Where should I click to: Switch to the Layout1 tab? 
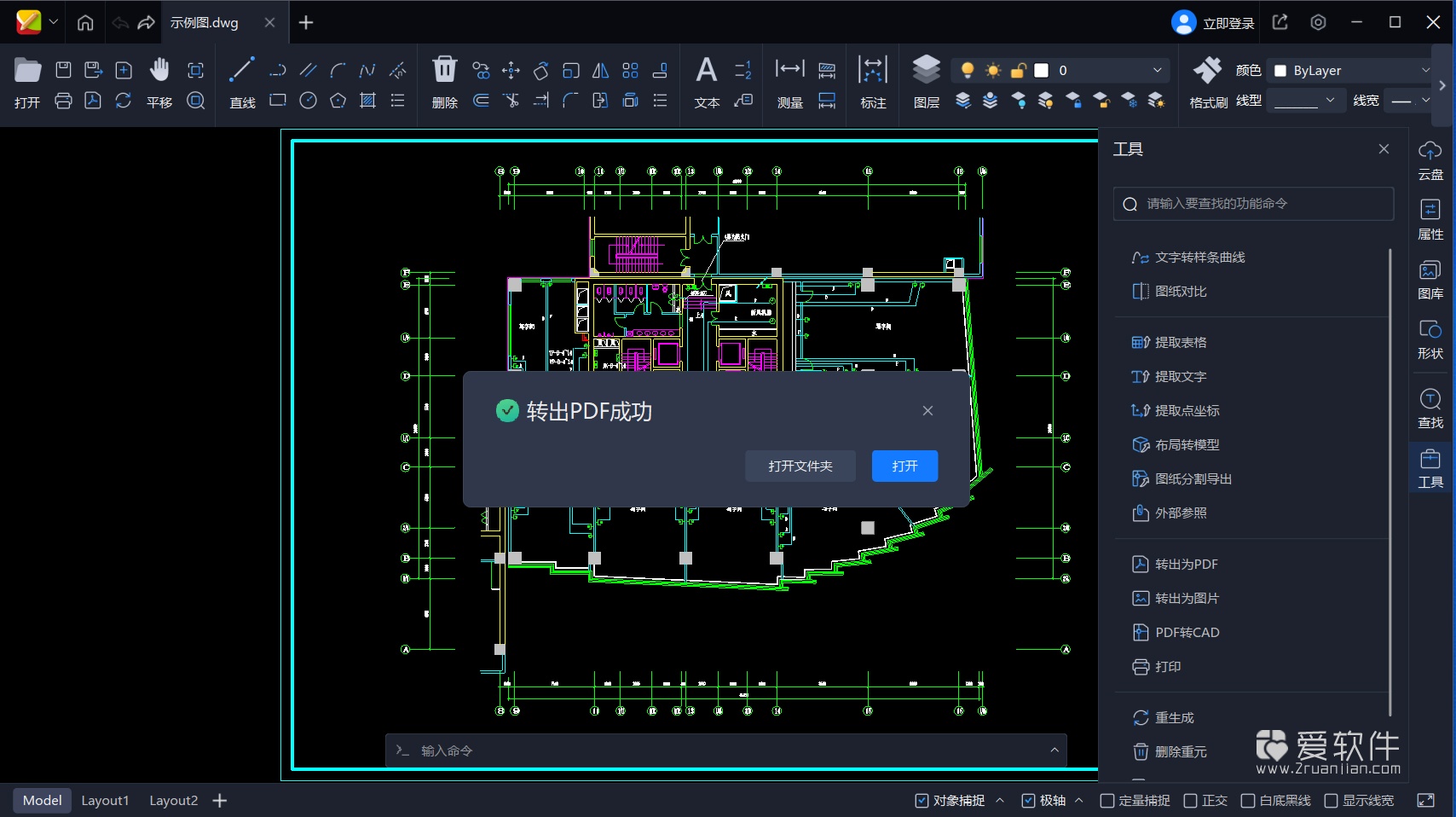(x=105, y=801)
